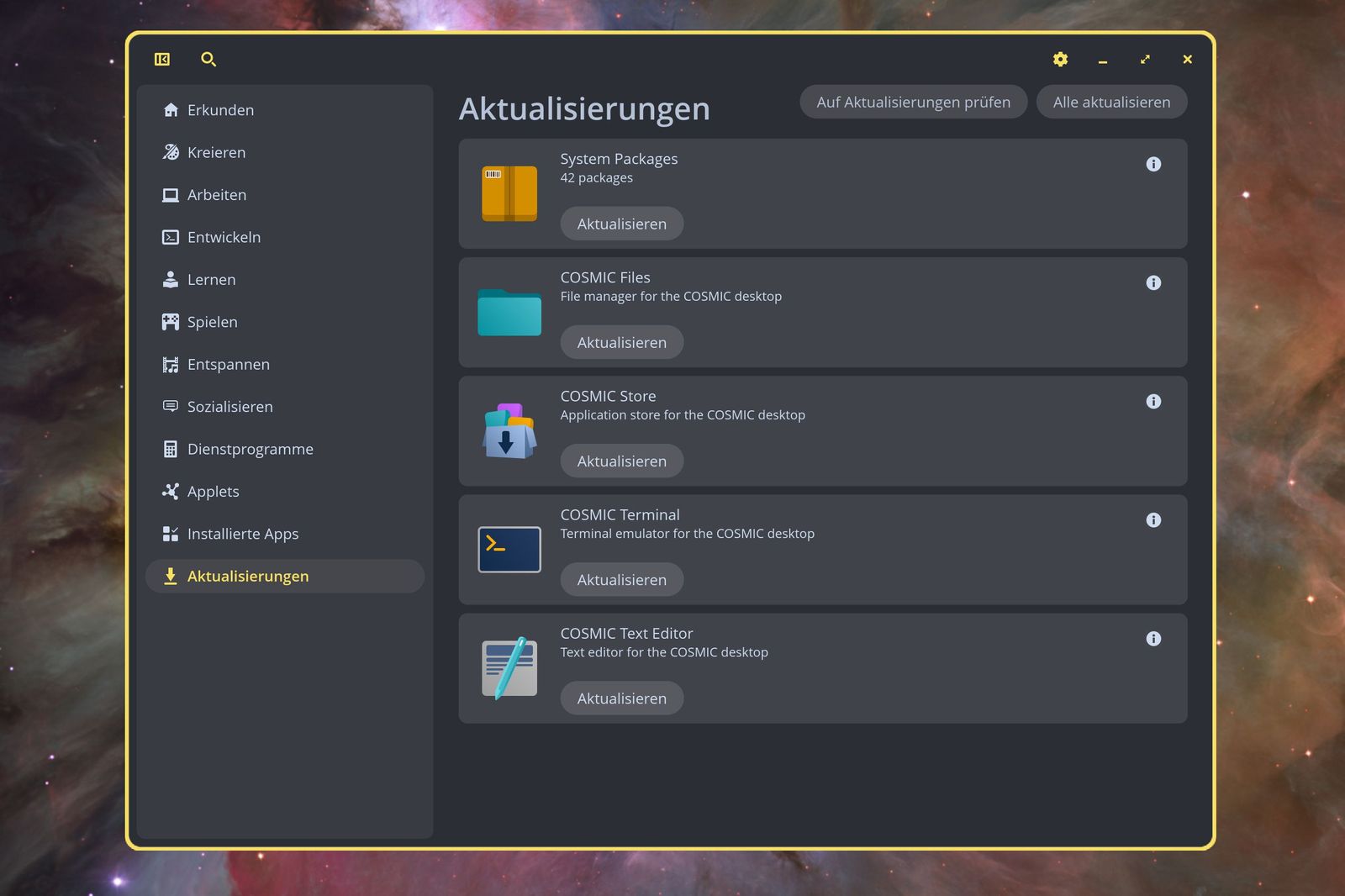Update COSMIC Text Editor with Aktualisieren
1345x896 pixels.
tap(622, 698)
